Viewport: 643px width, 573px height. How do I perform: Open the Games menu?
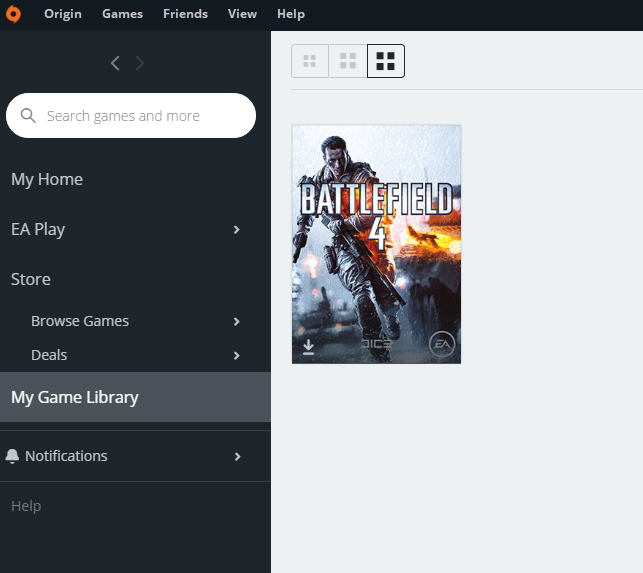(x=122, y=14)
